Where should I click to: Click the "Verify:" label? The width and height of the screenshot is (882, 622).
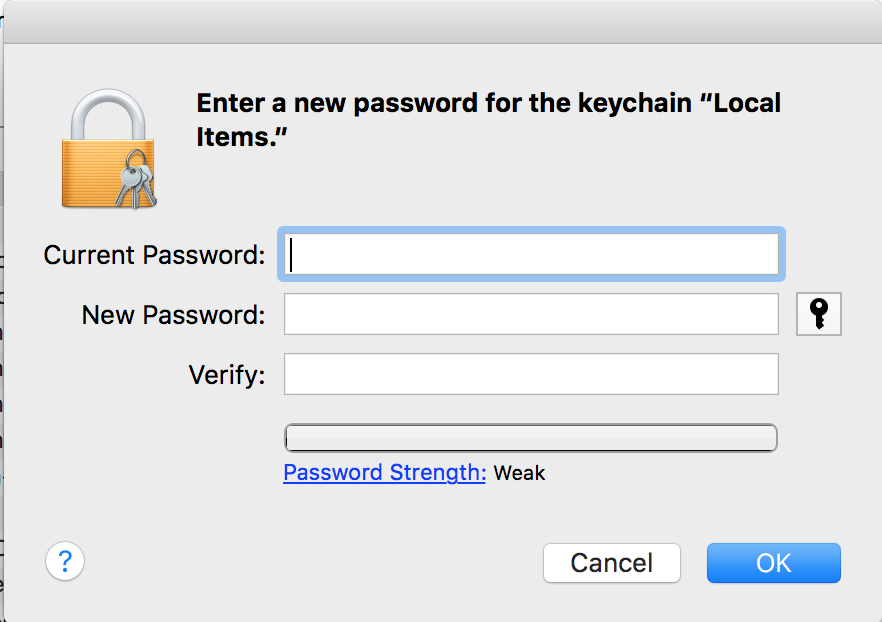227,375
